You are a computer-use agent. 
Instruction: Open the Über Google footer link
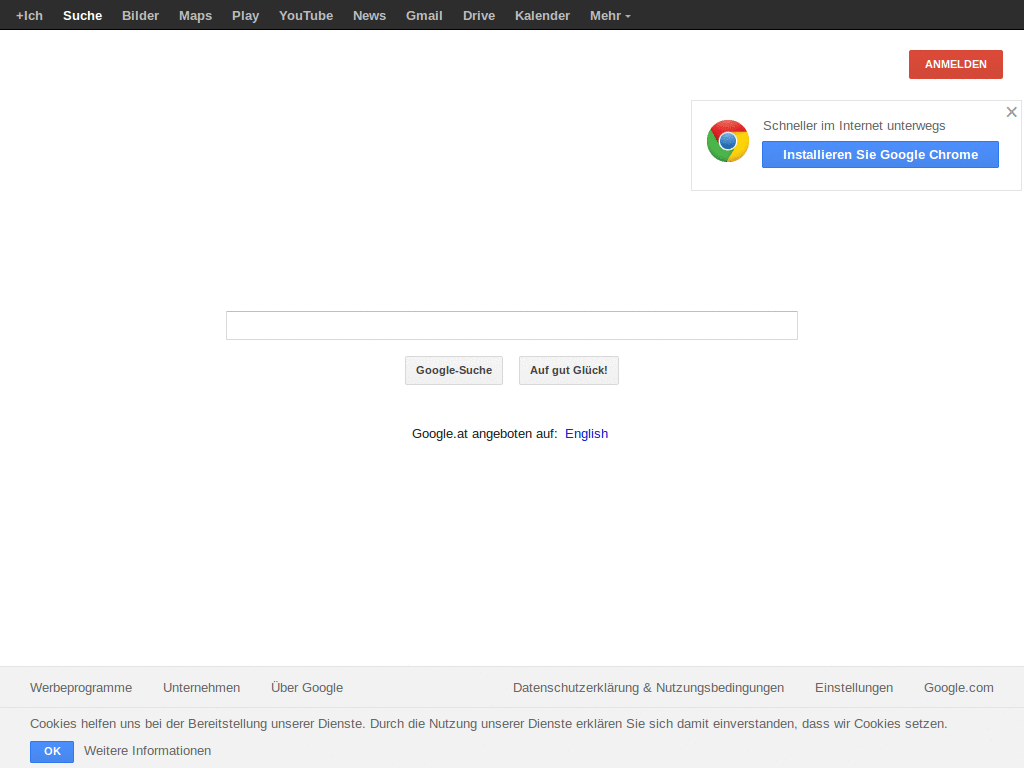[307, 688]
